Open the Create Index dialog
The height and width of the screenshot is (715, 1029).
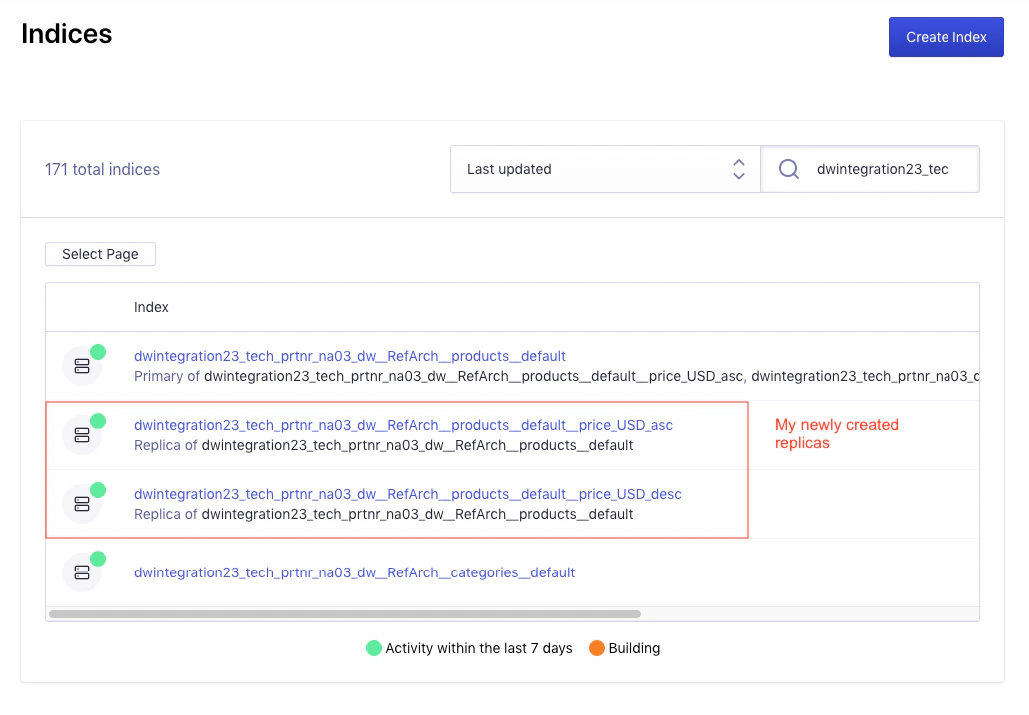click(x=945, y=36)
